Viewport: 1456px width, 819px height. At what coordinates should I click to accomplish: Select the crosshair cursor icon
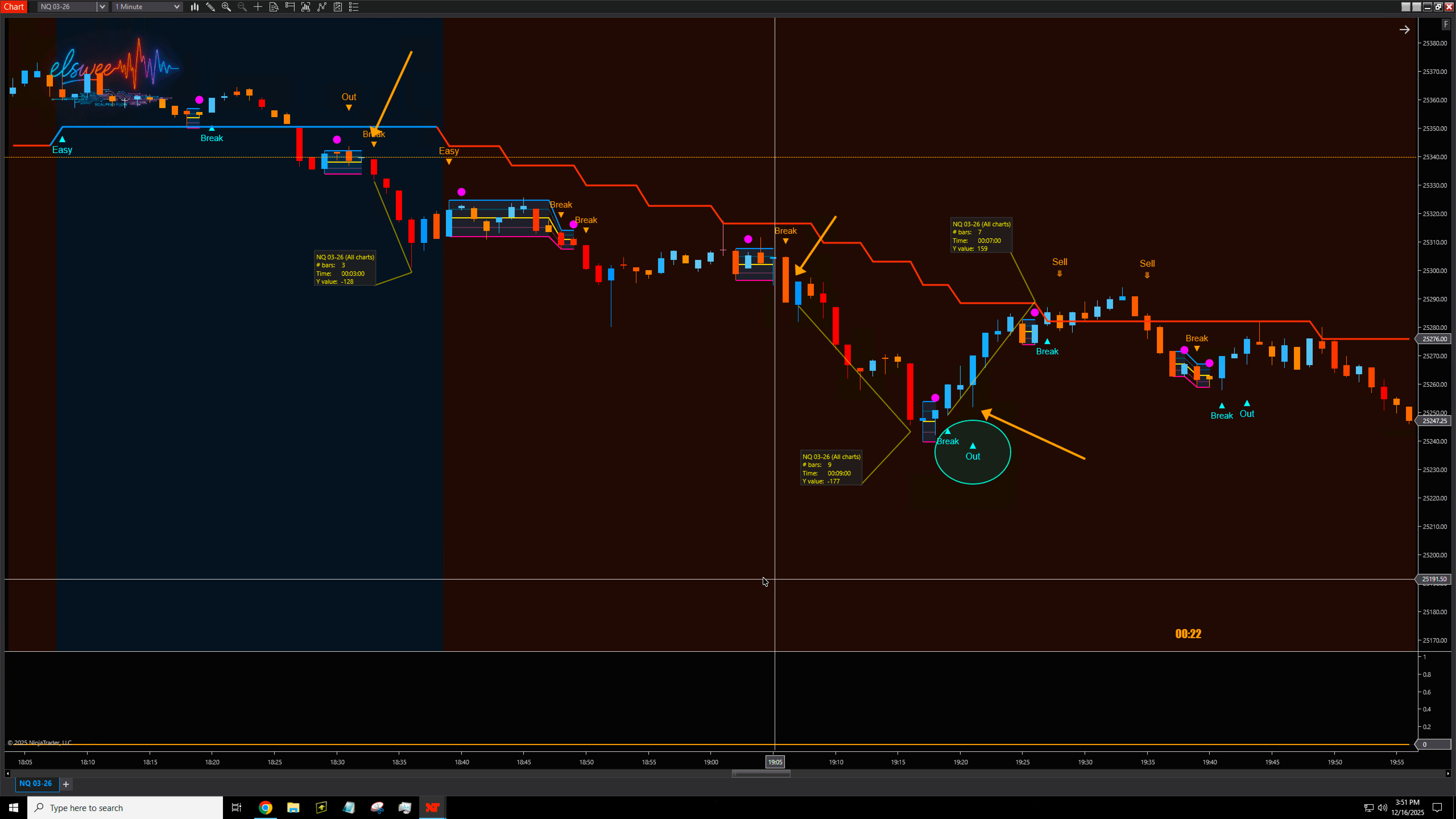pos(258,7)
